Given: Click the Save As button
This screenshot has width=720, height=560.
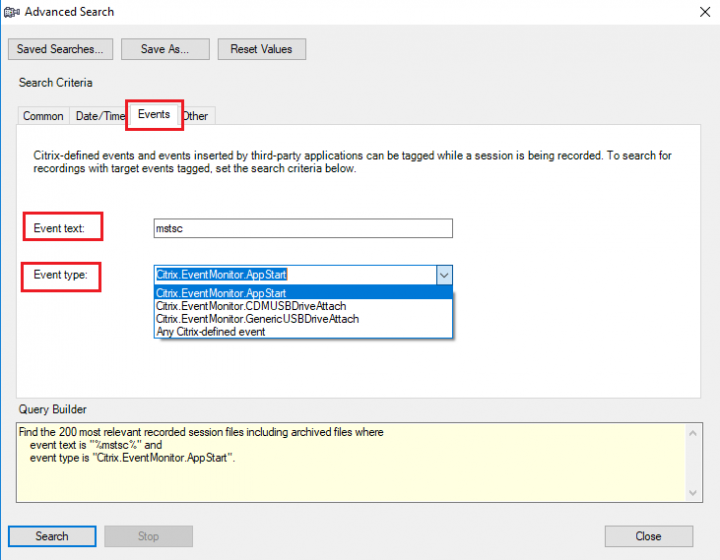Looking at the screenshot, I should click(x=166, y=49).
